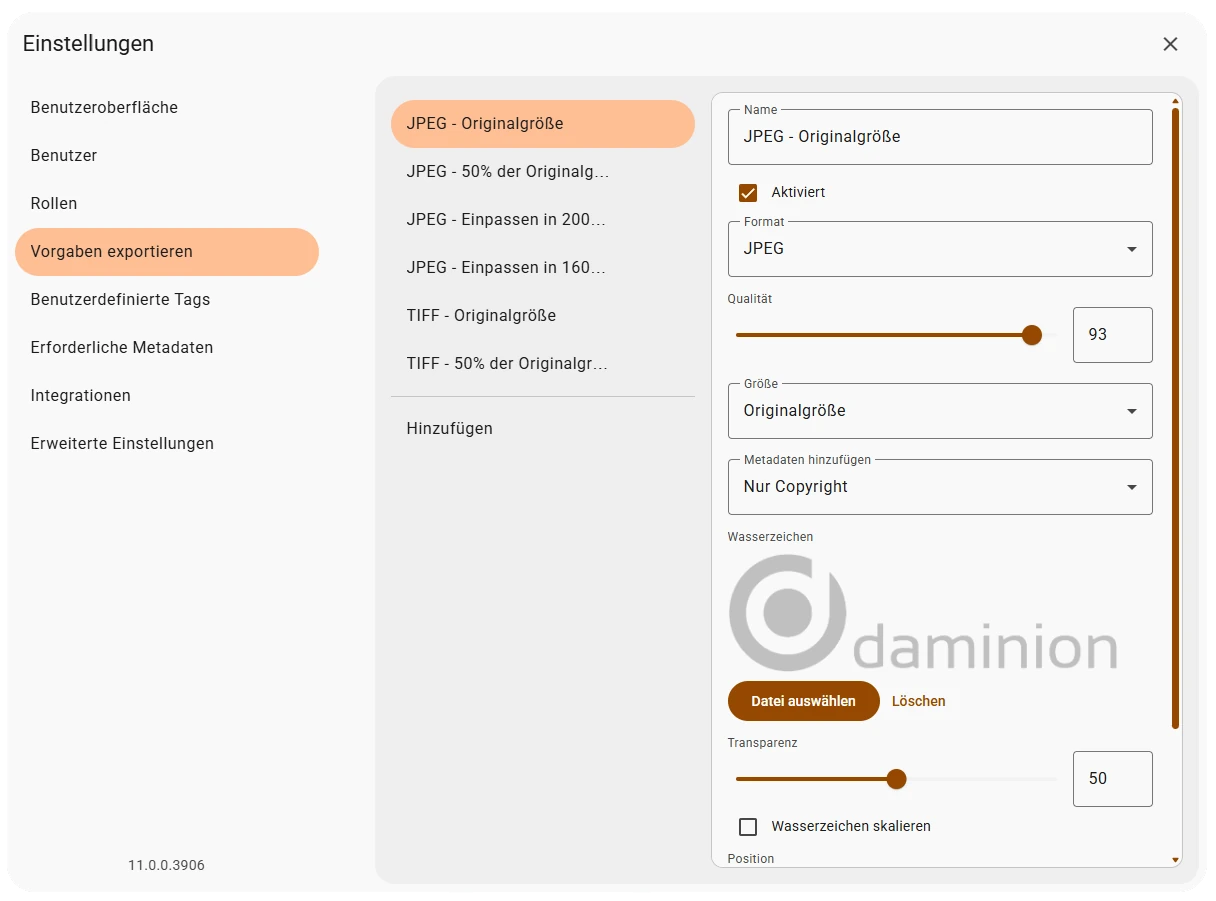This screenshot has width=1216, height=901.
Task: Open Benutzeroberfläche settings section
Action: tap(167, 108)
